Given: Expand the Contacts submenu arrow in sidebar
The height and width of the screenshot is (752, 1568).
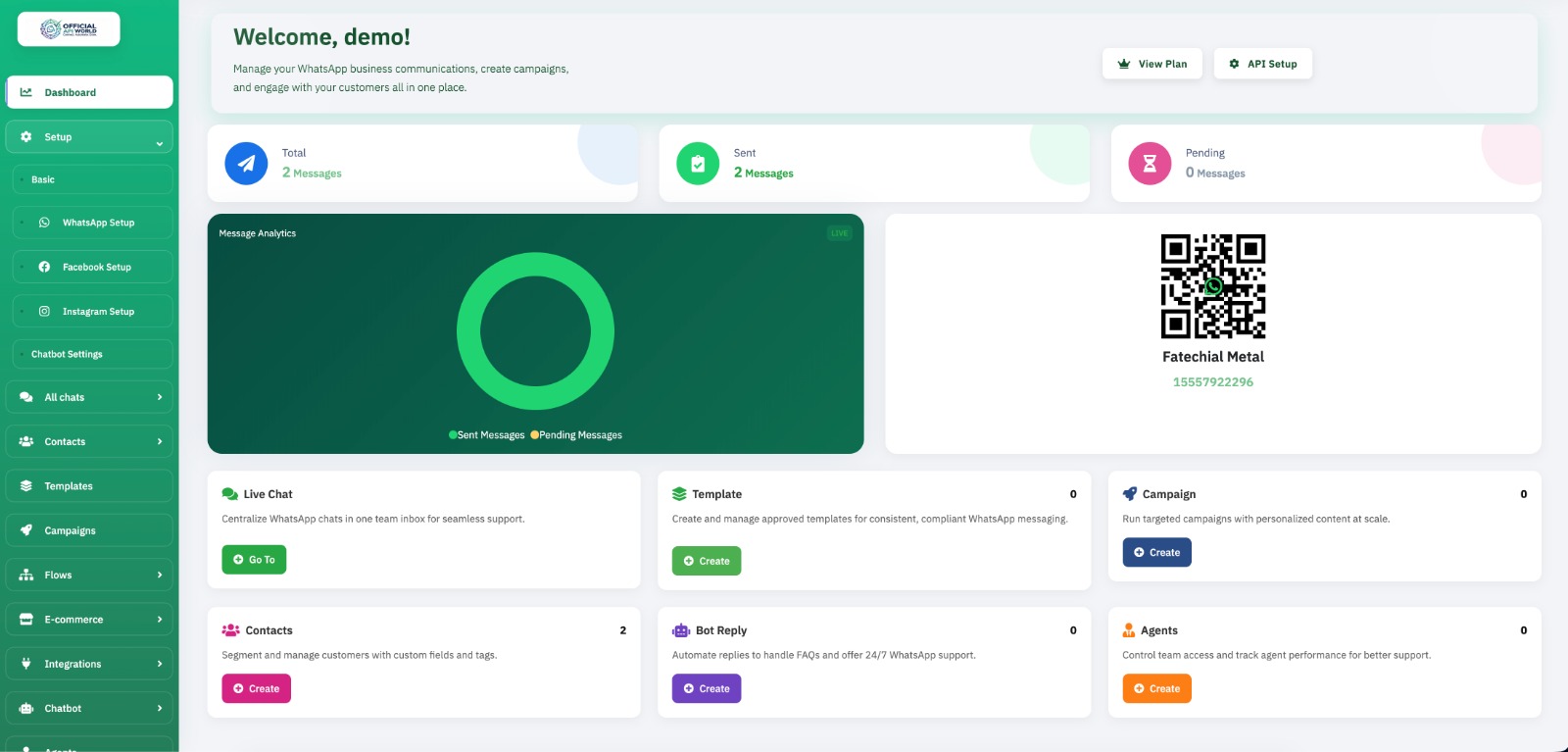Looking at the screenshot, I should pos(160,441).
